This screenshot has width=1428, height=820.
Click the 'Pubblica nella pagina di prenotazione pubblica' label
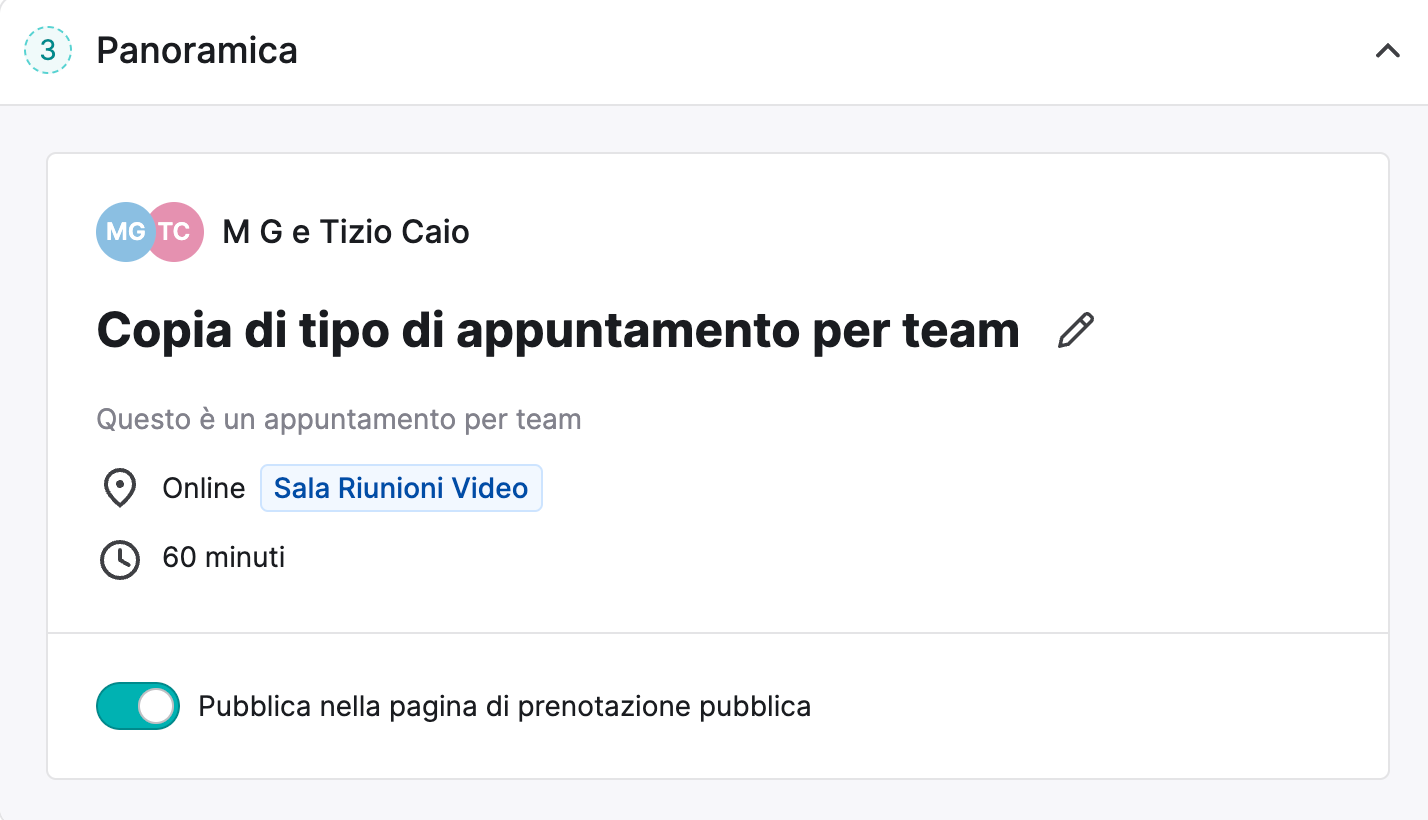504,706
